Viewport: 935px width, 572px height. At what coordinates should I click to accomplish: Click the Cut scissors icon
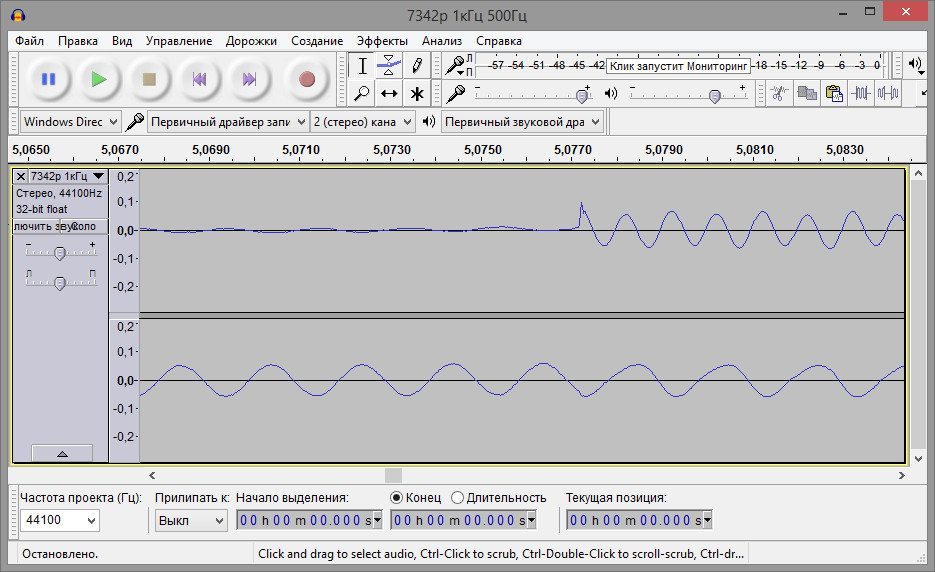coord(778,94)
